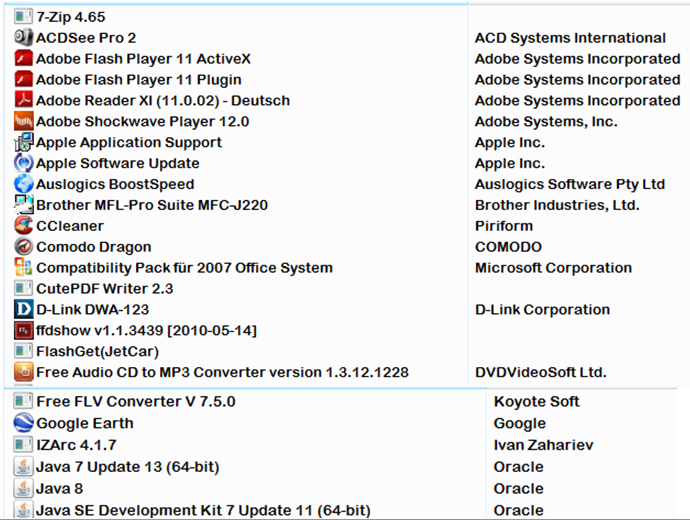The image size is (690, 520).
Task: Select Java 7 Update 13 (64-bit) name
Action: tap(128, 467)
